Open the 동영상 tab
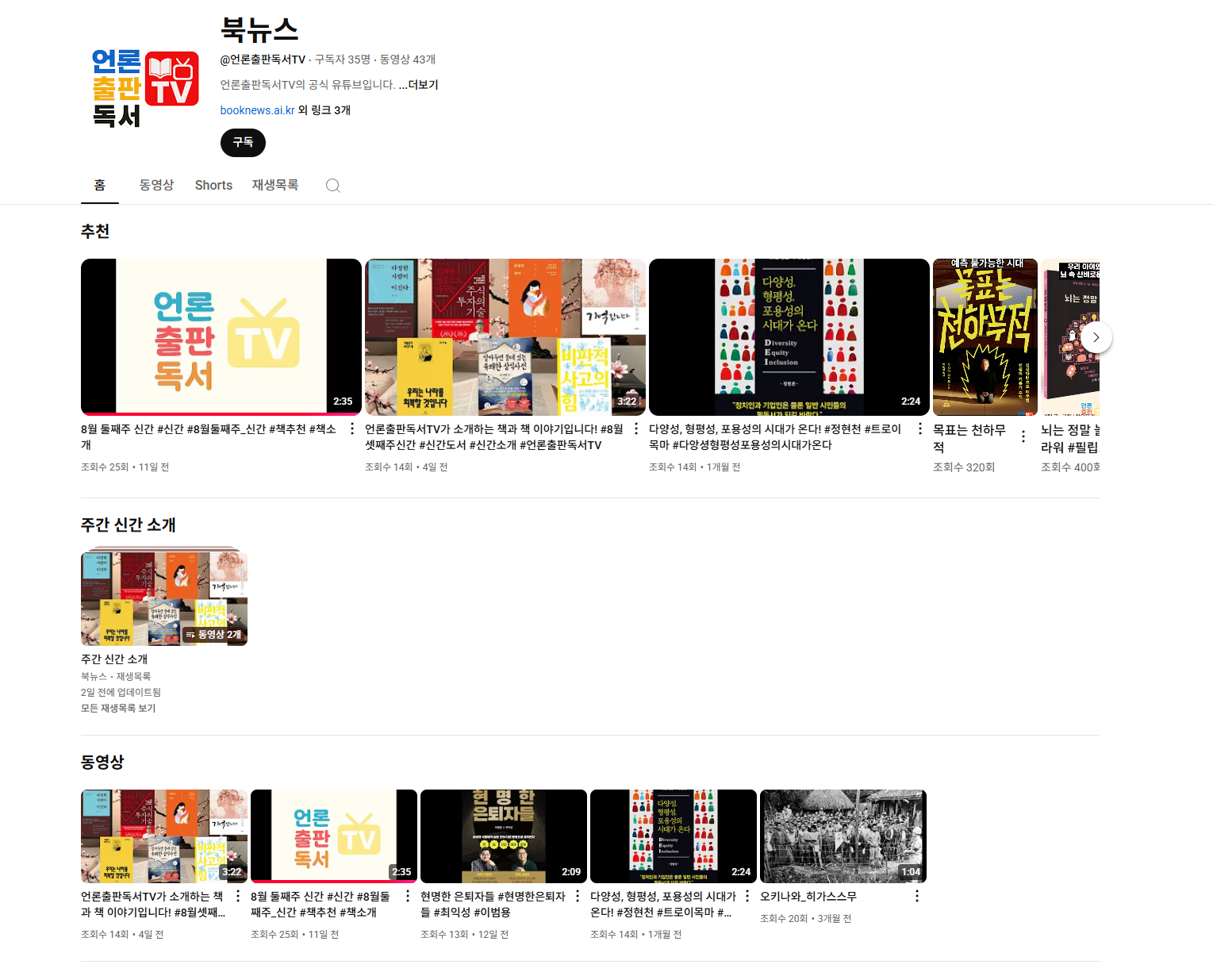The width and height of the screenshot is (1213, 980). coord(155,185)
